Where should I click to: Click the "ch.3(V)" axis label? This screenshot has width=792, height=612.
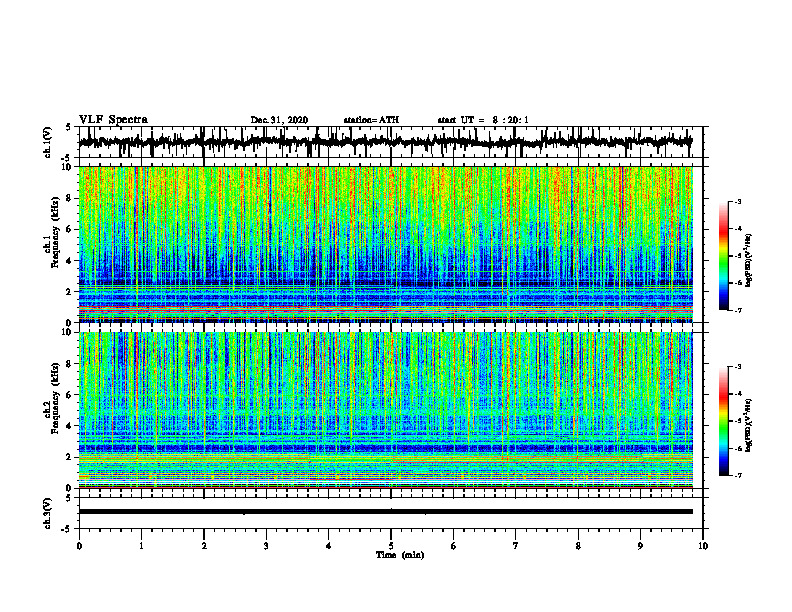pos(48,514)
